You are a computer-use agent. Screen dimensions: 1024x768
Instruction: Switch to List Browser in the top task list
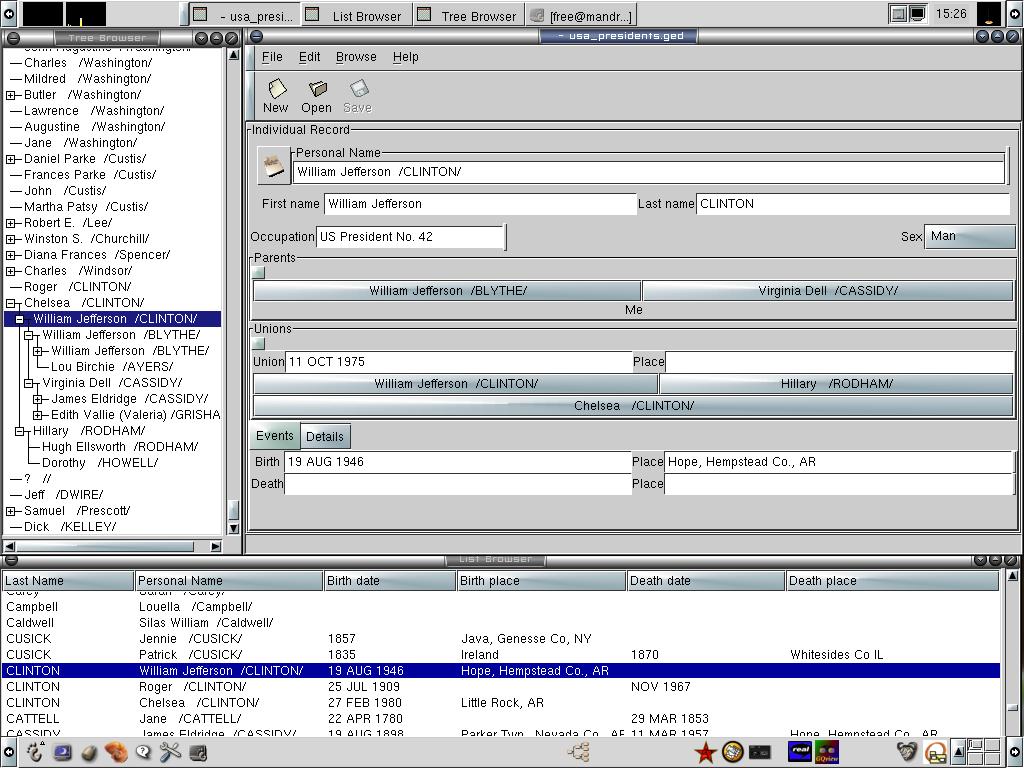pyautogui.click(x=357, y=16)
